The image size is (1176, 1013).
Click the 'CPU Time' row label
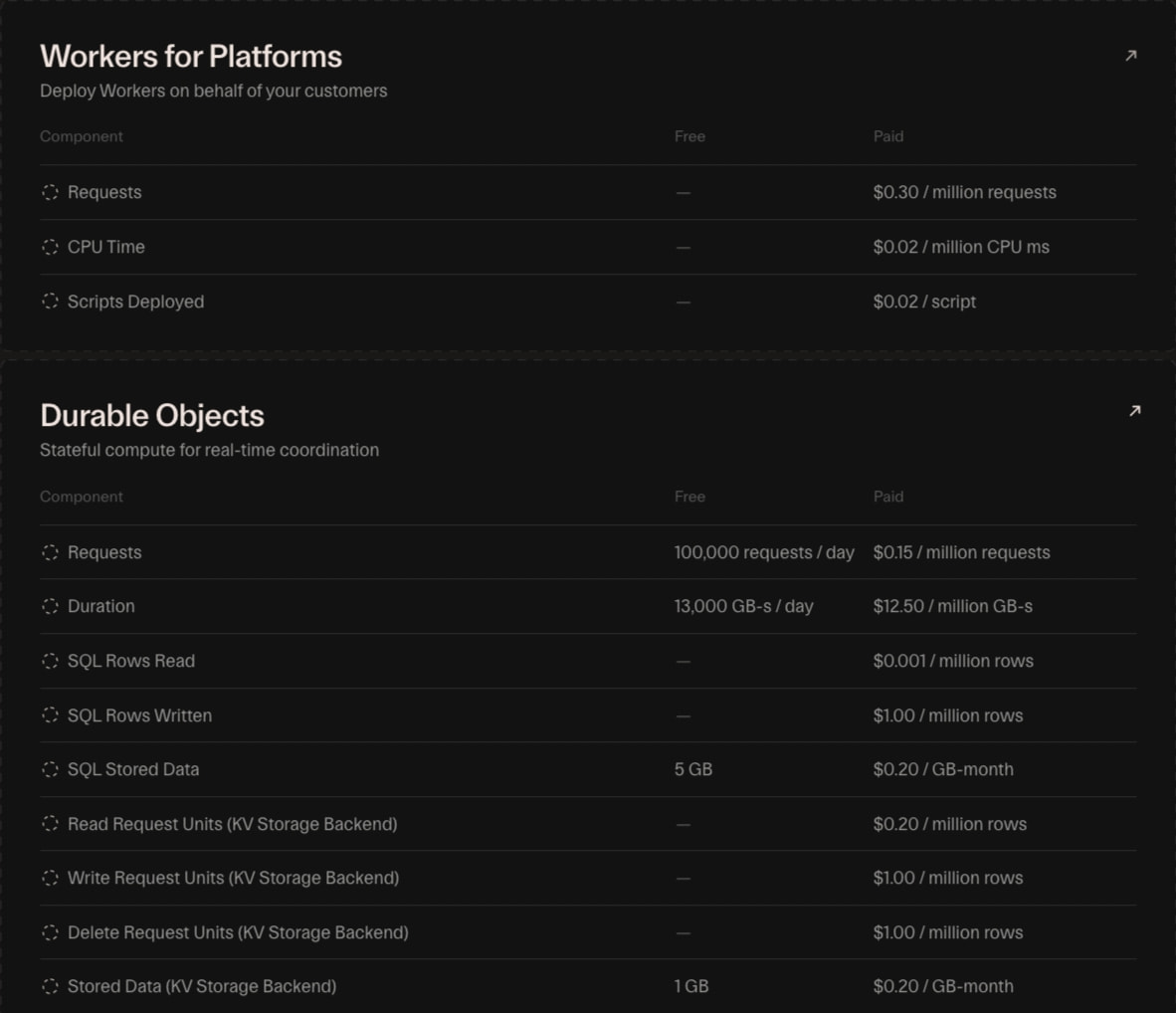[106, 247]
